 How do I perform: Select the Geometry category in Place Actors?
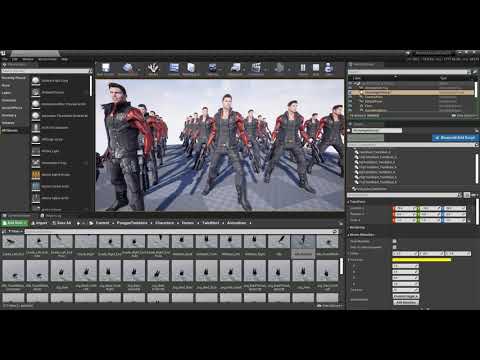9,115
